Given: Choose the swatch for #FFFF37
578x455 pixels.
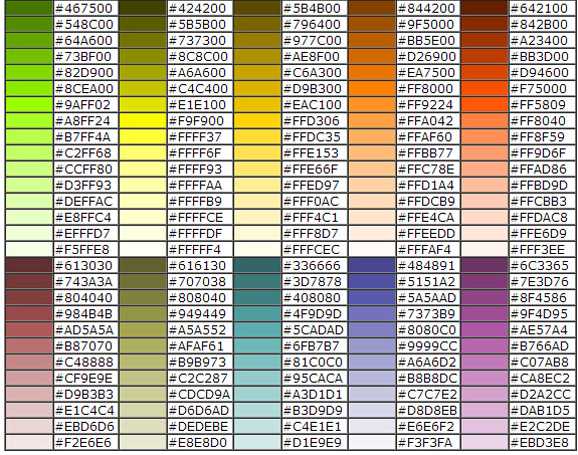Looking at the screenshot, I should coord(143,137).
